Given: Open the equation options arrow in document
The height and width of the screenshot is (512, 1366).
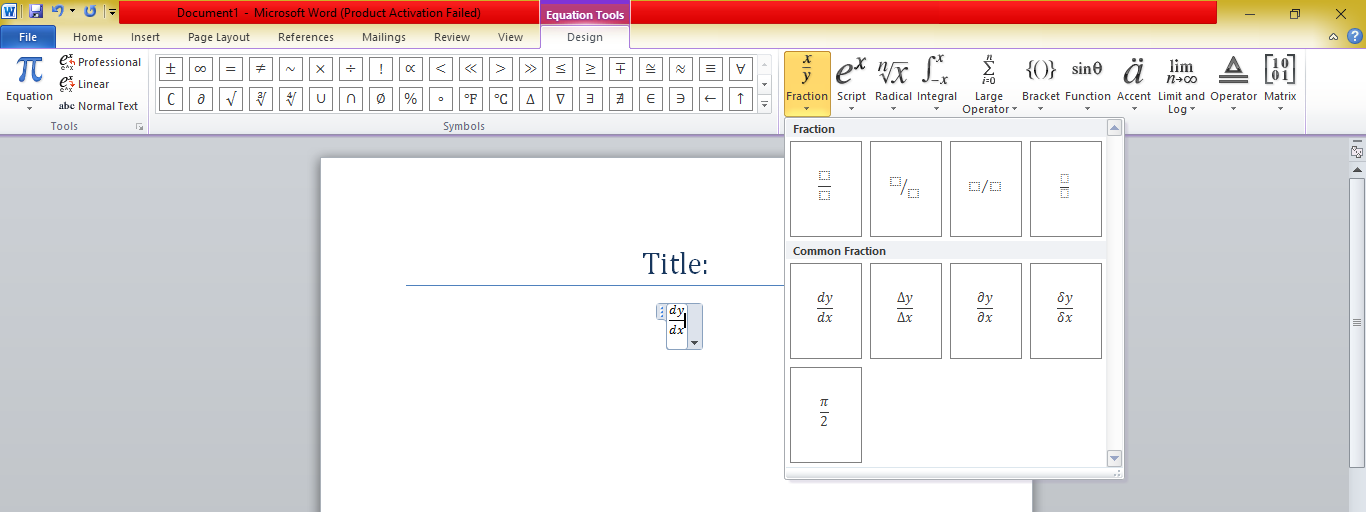Looking at the screenshot, I should point(694,342).
